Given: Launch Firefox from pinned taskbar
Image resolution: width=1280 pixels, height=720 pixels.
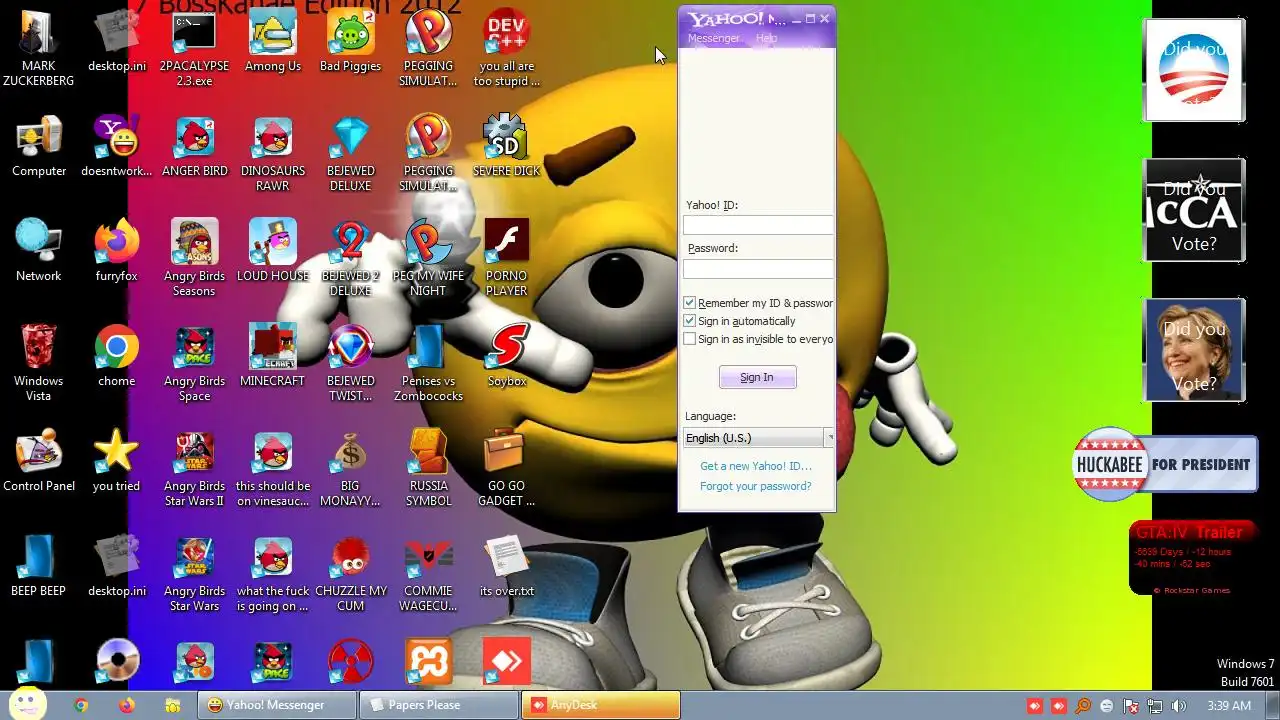Looking at the screenshot, I should click(x=126, y=705).
